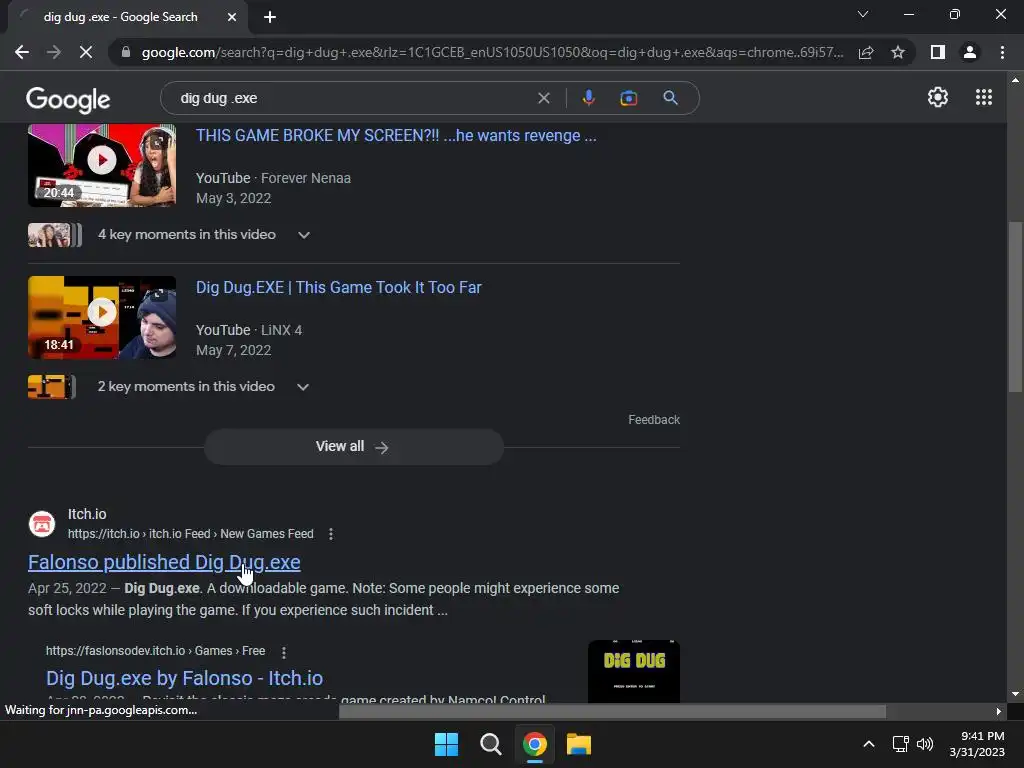Image resolution: width=1024 pixels, height=768 pixels.
Task: Expand 4 key moments in this video
Action: coord(204,234)
